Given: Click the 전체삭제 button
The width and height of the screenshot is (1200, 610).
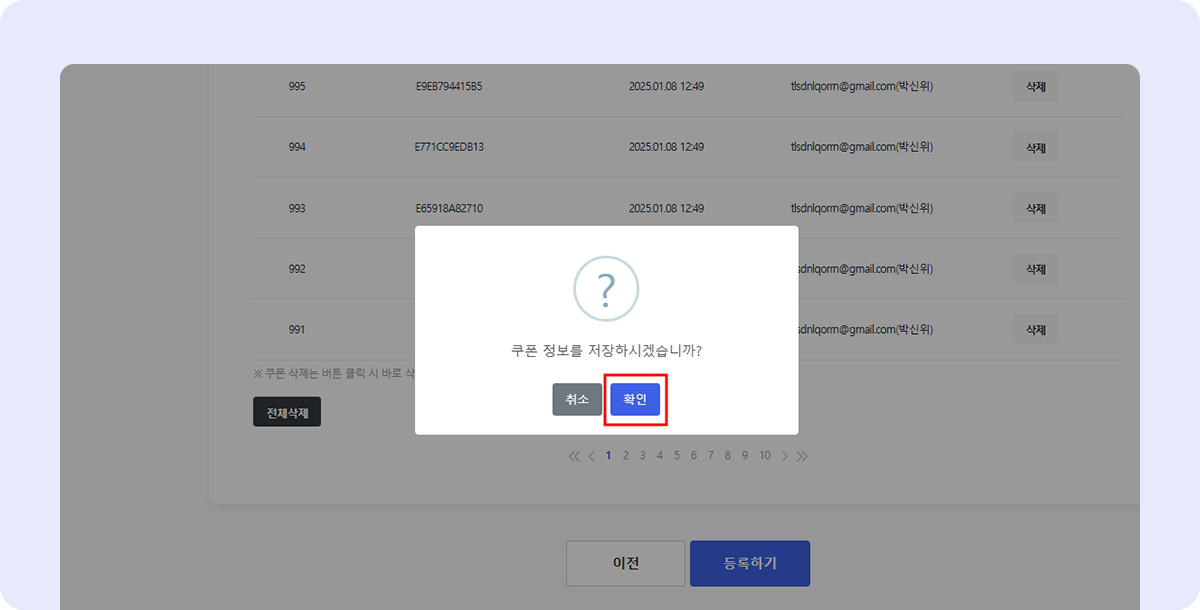Looking at the screenshot, I should coord(287,412).
